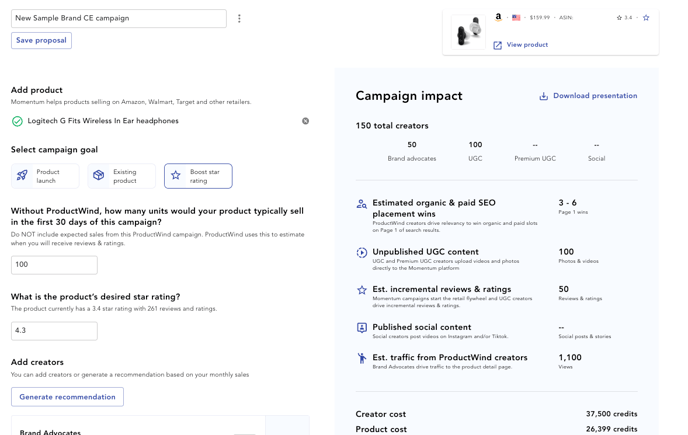Click the 3.4 star rating icon

point(619,18)
